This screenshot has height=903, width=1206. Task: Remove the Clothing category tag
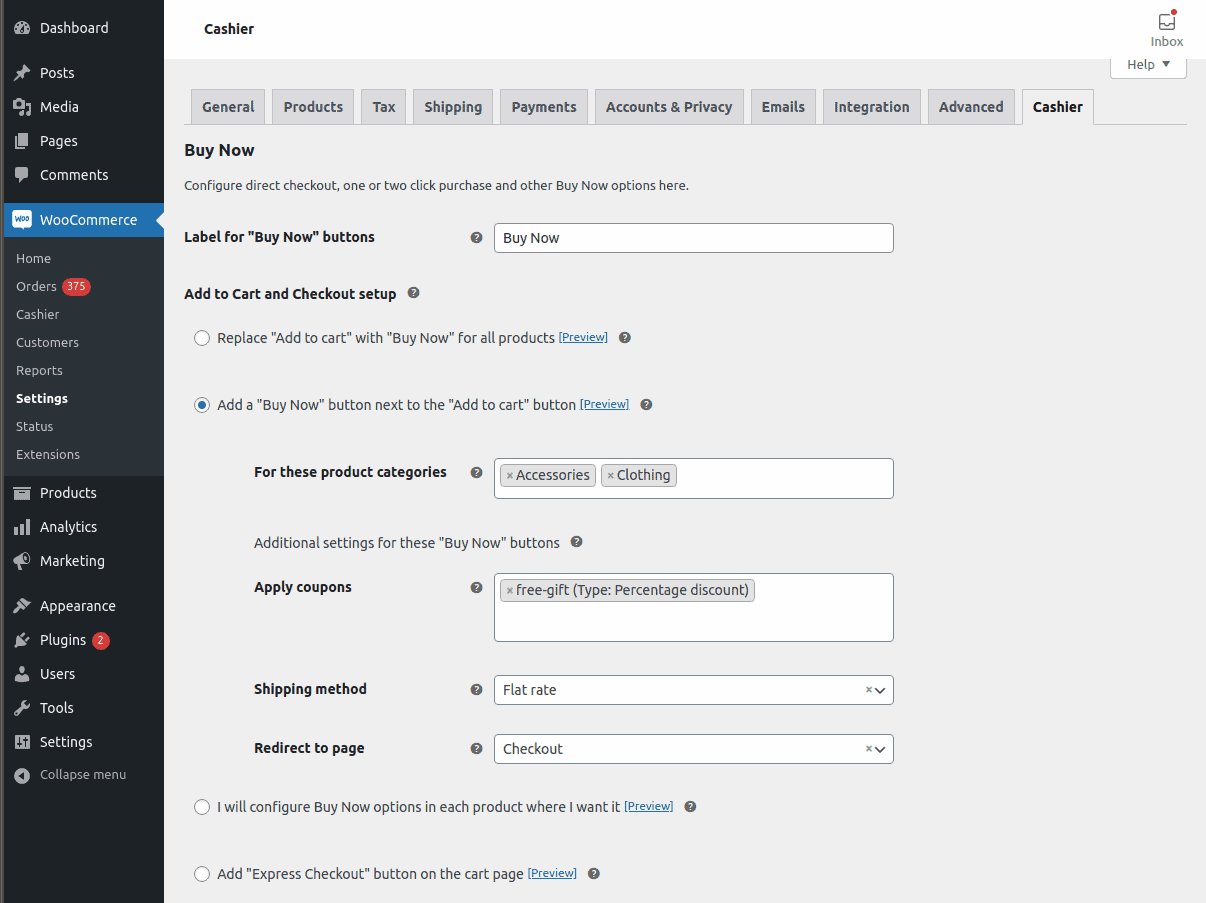[611, 476]
